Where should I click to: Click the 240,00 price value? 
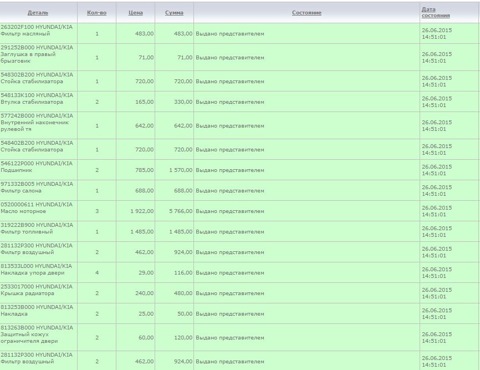(x=144, y=293)
